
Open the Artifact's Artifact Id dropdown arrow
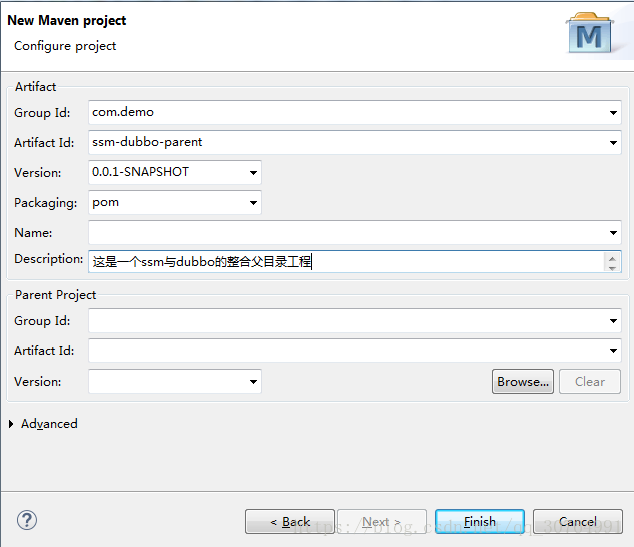tap(613, 143)
